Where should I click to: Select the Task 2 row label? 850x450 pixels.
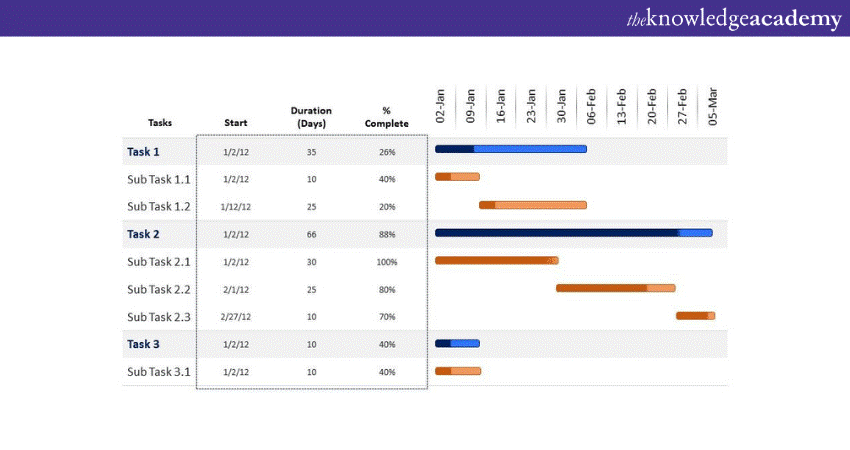coord(143,234)
